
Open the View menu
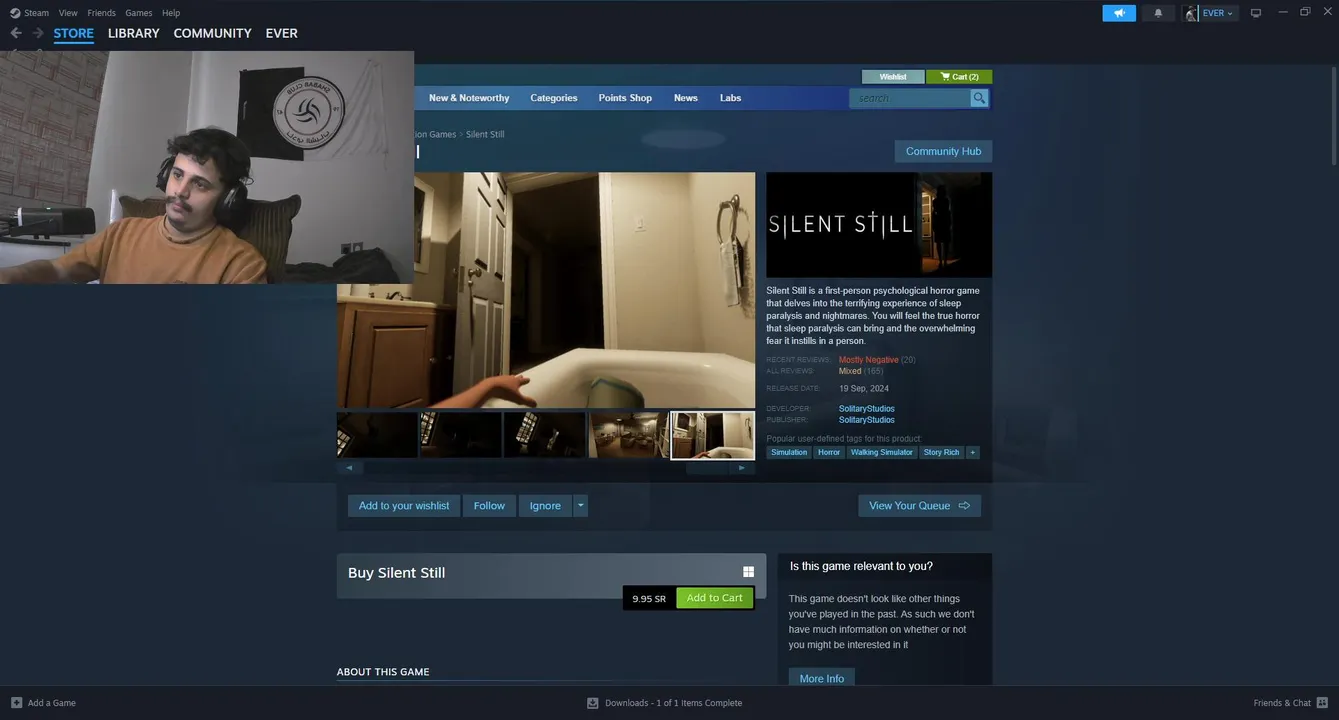[x=68, y=13]
